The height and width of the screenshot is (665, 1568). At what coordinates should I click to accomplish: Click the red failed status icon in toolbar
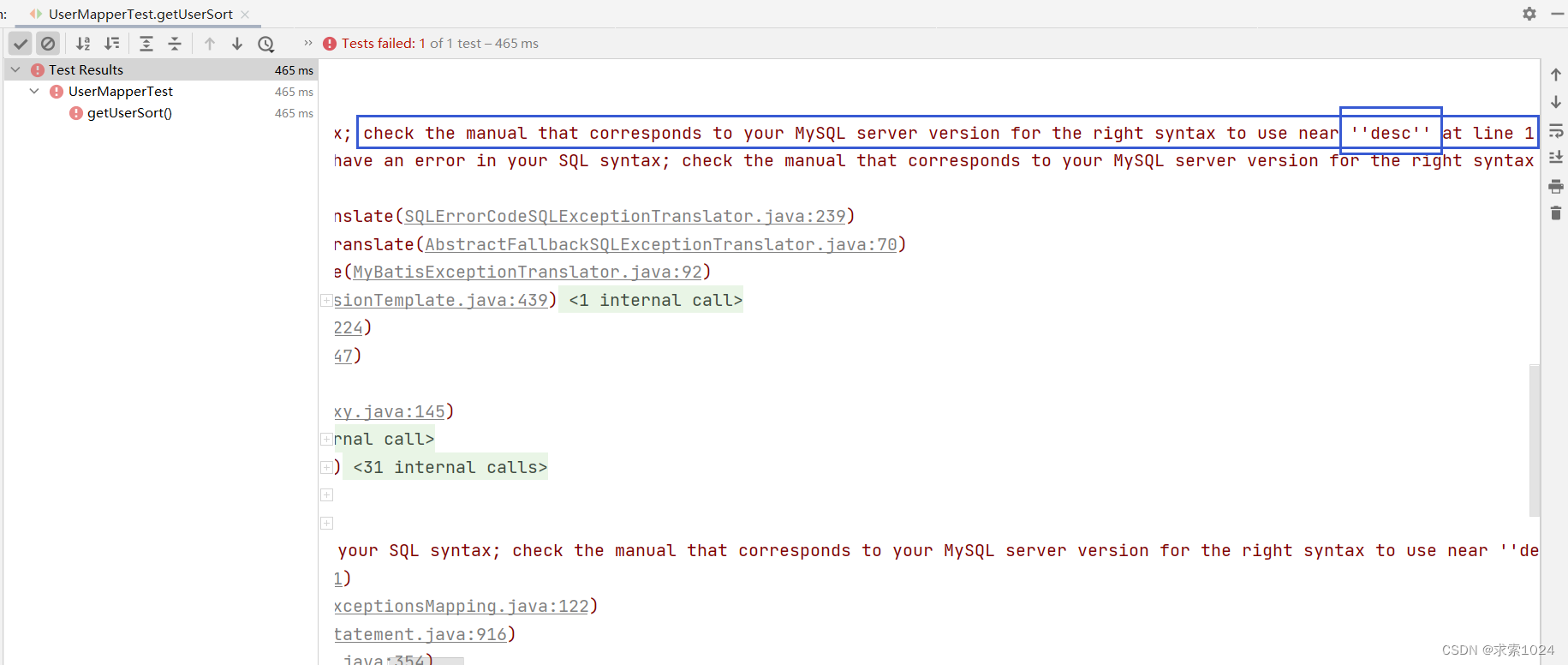[x=330, y=44]
